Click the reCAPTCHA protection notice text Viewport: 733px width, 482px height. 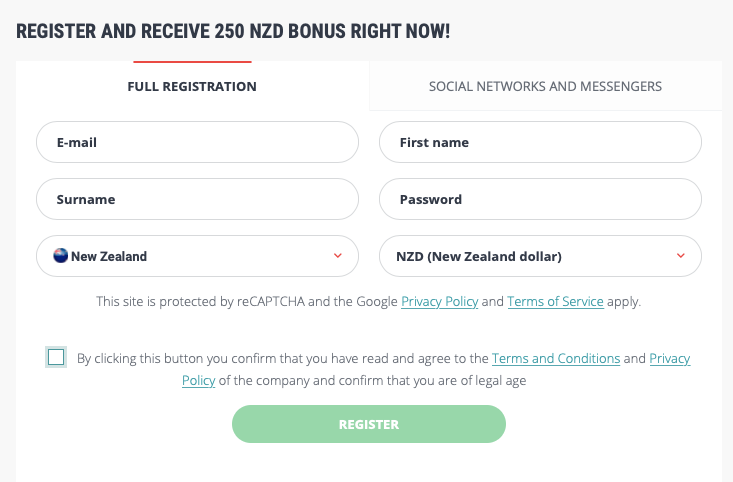tap(248, 301)
